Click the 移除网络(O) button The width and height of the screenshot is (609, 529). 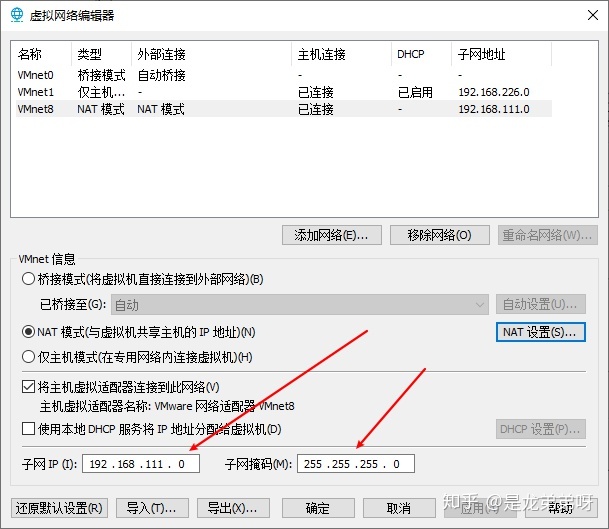[x=440, y=235]
